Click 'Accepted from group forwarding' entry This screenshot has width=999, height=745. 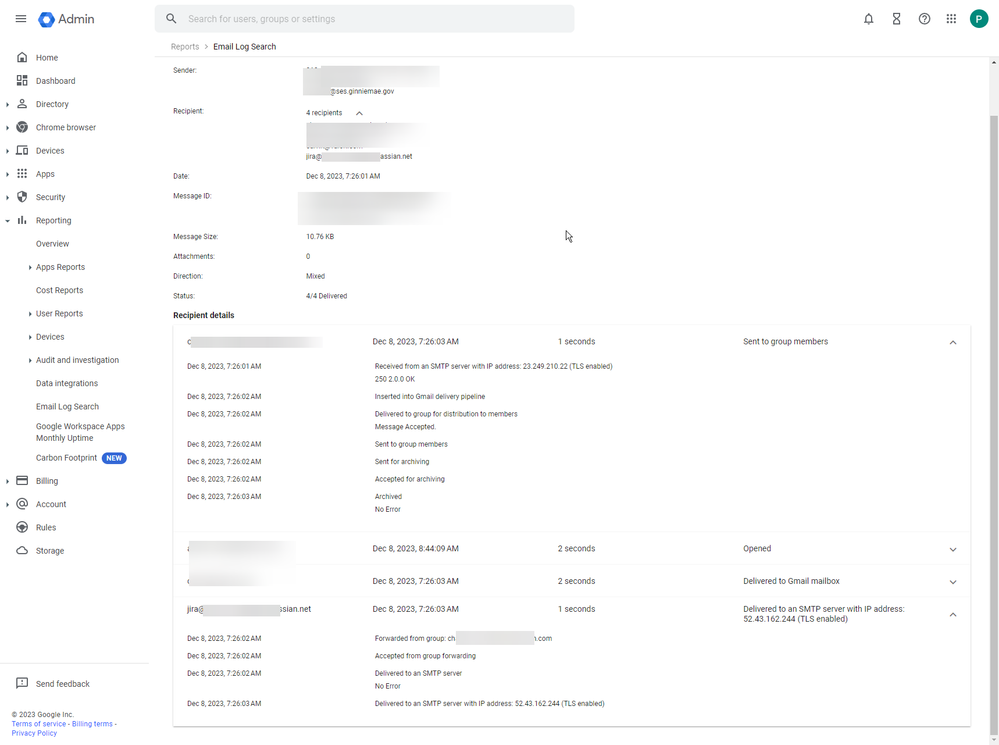(x=425, y=656)
